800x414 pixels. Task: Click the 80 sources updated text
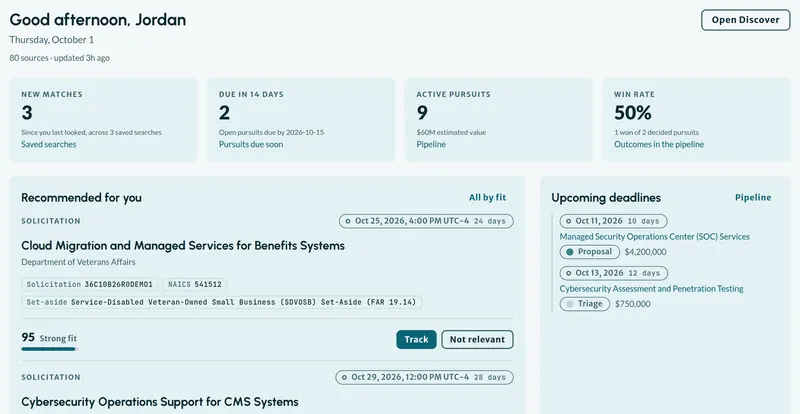click(x=60, y=58)
